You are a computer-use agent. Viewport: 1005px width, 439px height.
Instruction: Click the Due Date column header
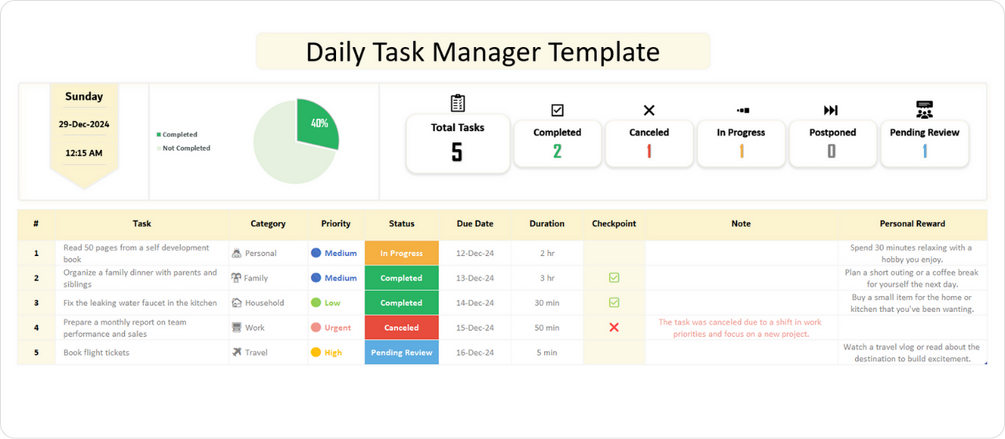pyautogui.click(x=475, y=224)
